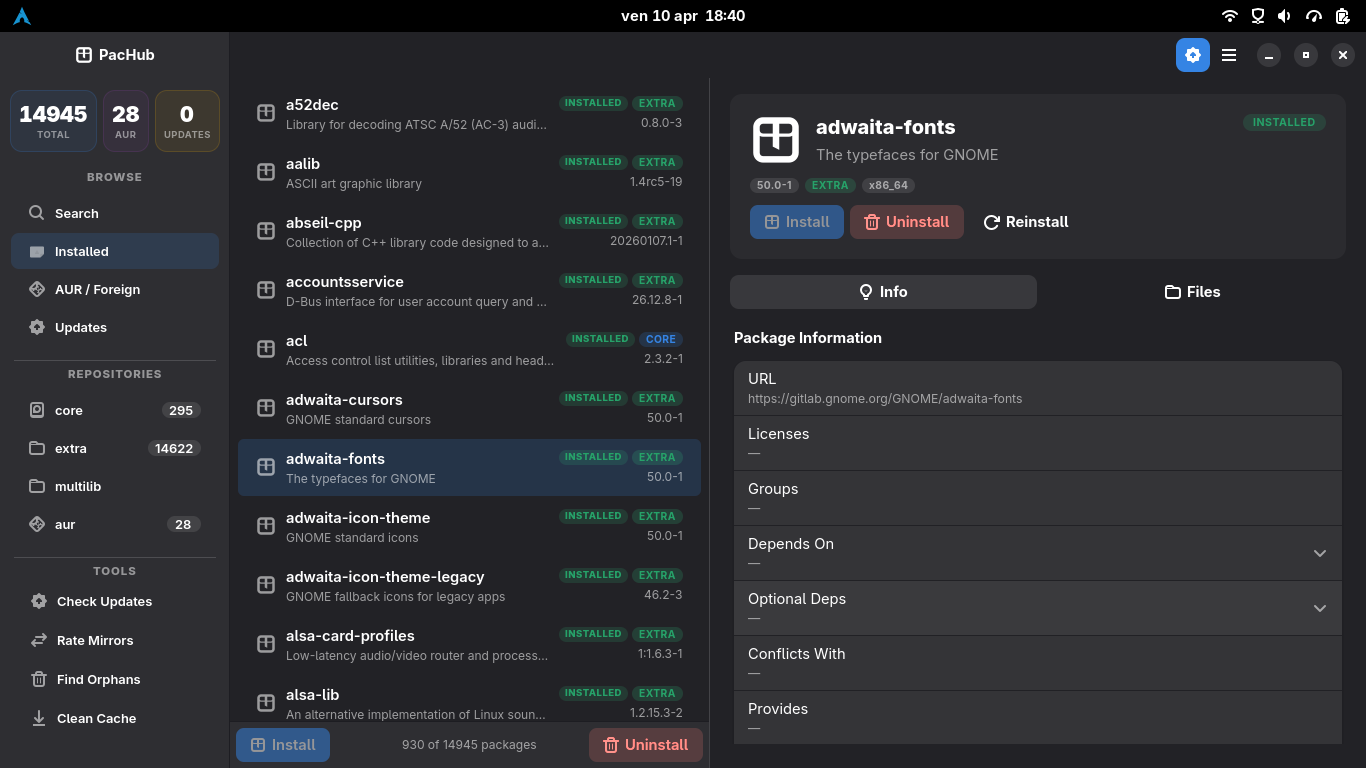Open the Search browse section

tap(115, 213)
